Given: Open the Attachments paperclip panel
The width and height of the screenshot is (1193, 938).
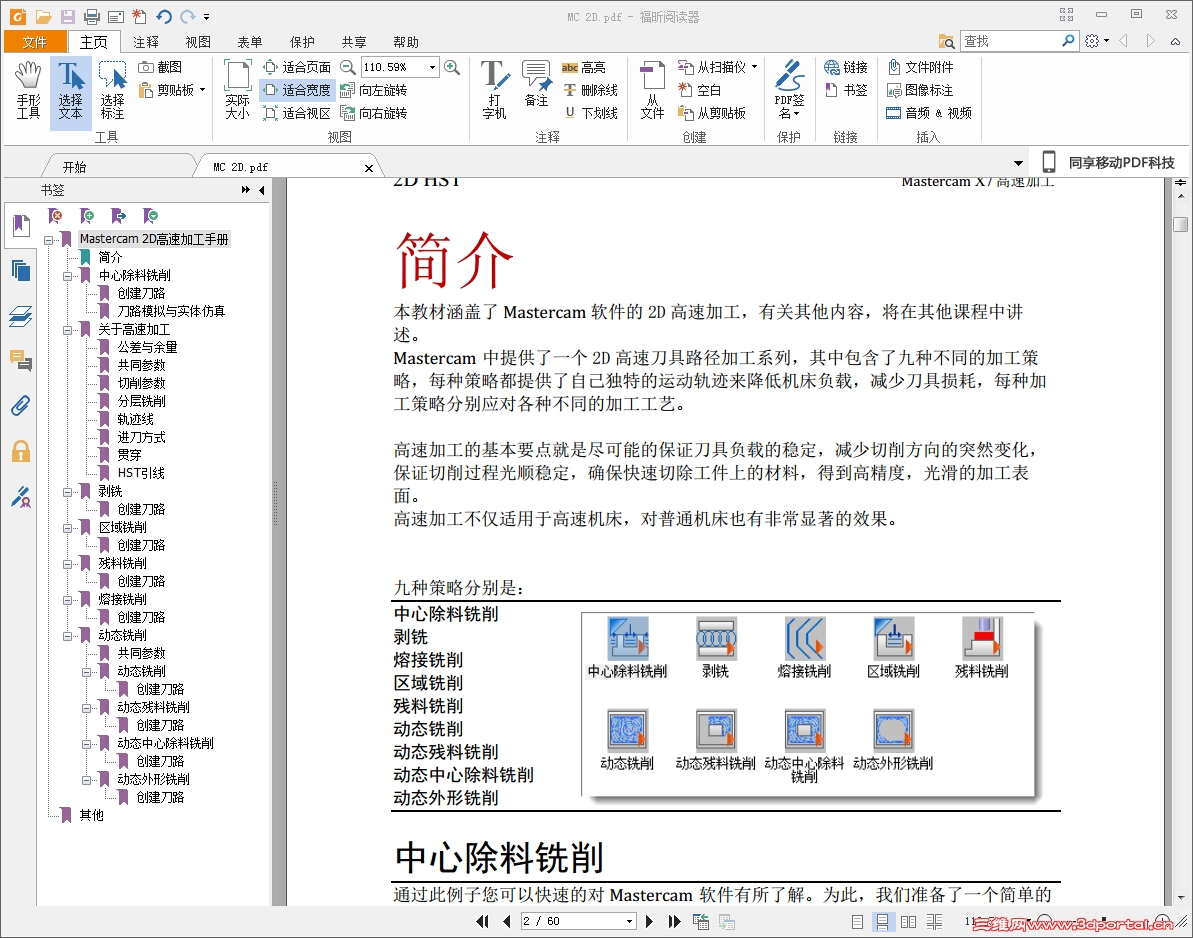Looking at the screenshot, I should [x=21, y=405].
